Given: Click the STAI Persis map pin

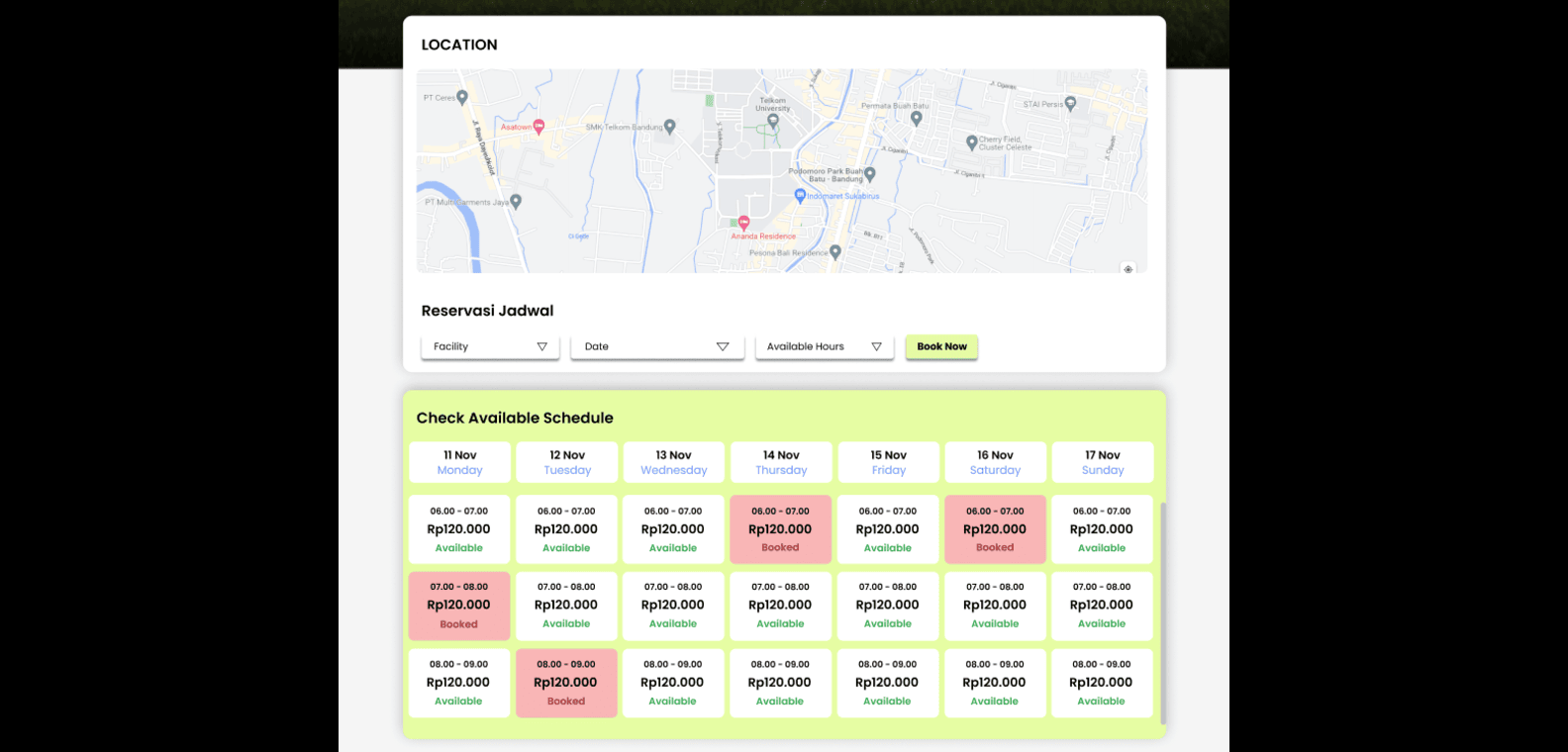Looking at the screenshot, I should (1070, 104).
